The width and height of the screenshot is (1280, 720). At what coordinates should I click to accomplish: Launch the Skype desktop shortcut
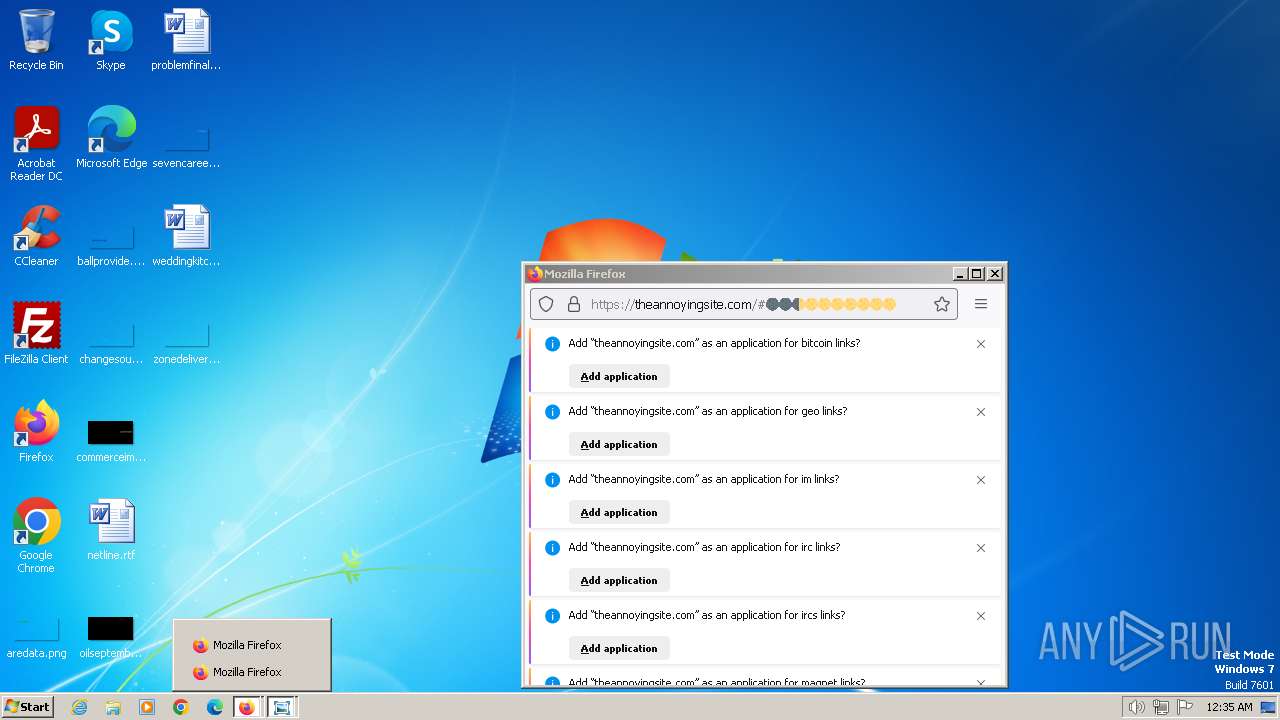tap(110, 40)
